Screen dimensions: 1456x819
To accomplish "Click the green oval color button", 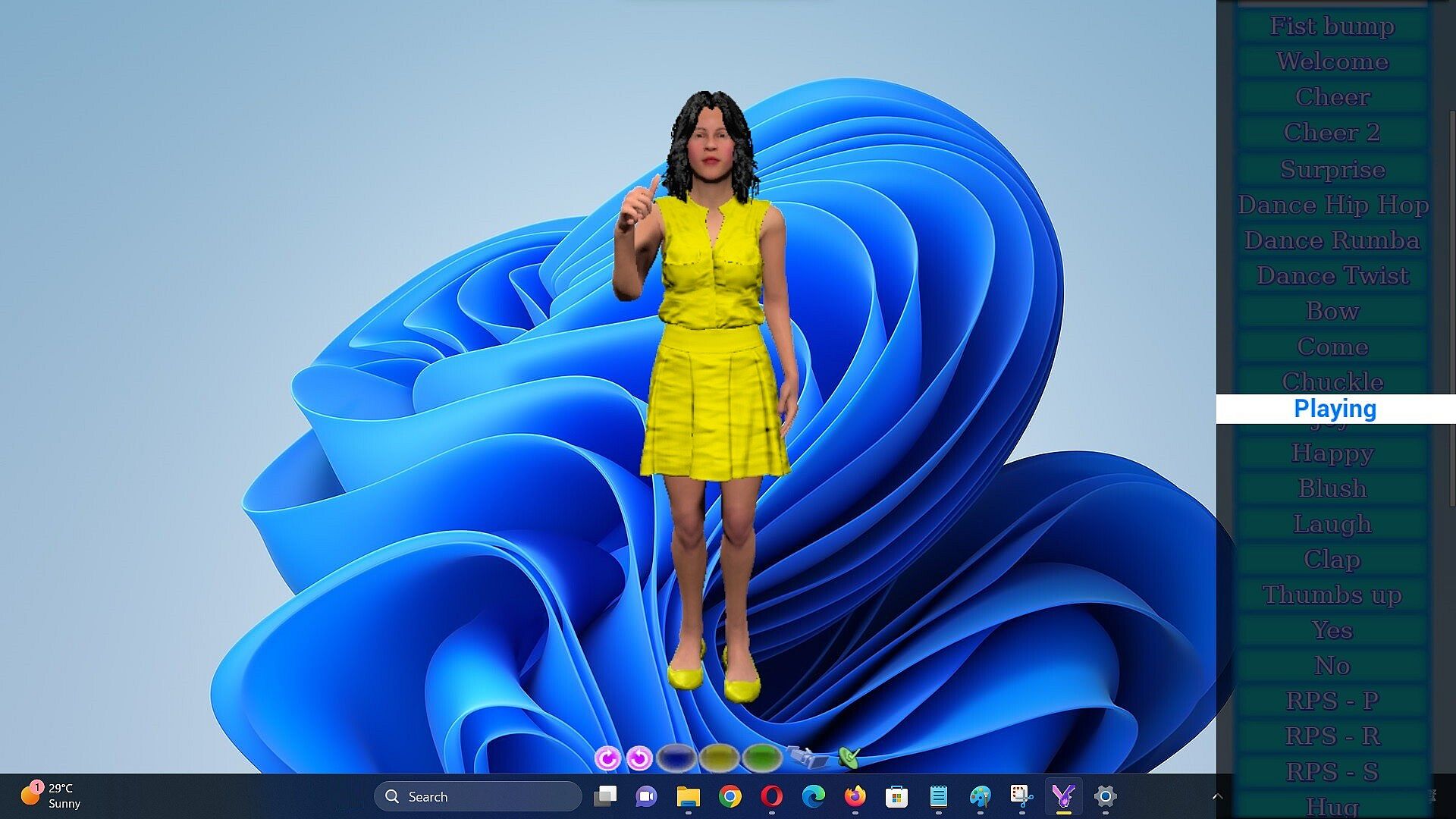I will (x=761, y=757).
